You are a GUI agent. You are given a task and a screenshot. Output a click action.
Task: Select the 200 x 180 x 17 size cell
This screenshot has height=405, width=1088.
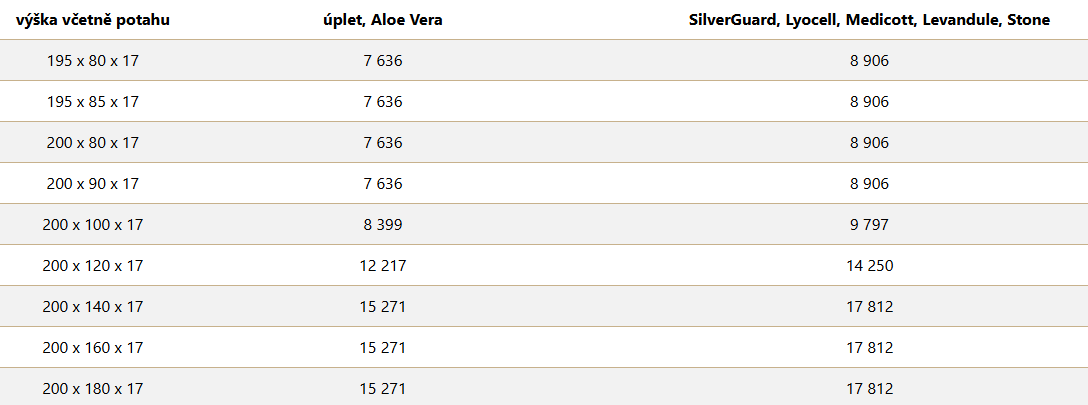(93, 388)
